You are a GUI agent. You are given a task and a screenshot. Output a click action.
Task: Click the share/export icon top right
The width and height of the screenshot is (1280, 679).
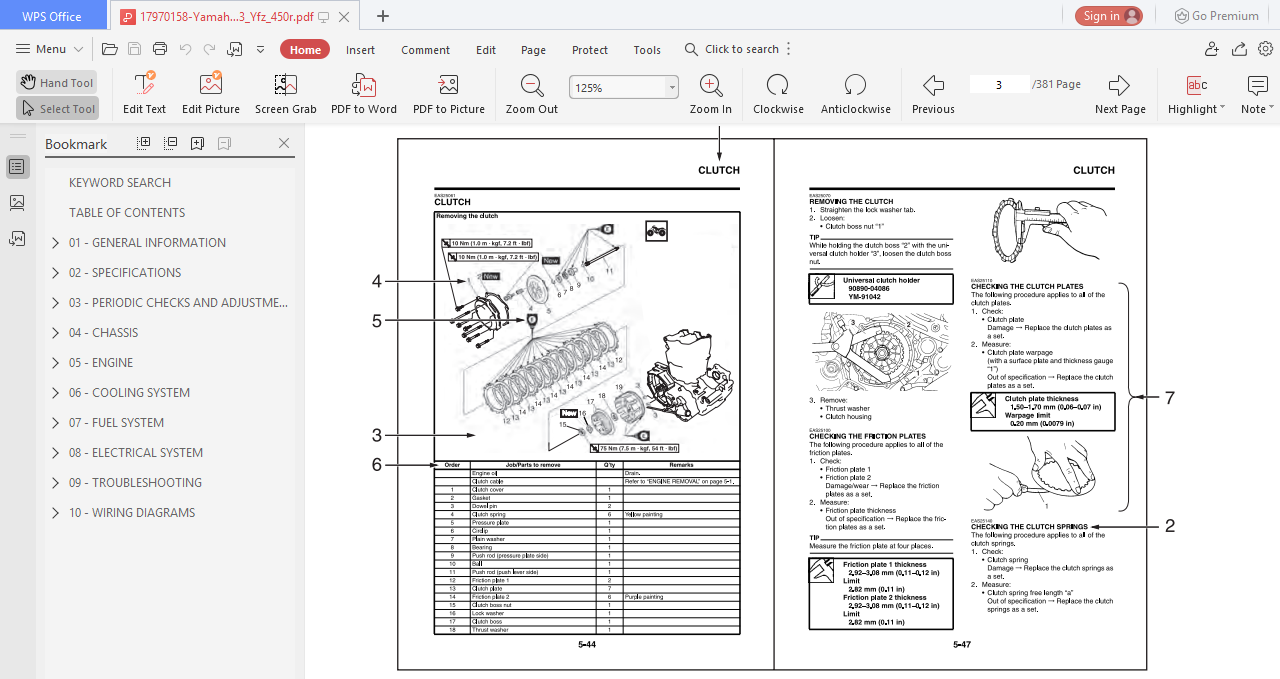click(1239, 49)
